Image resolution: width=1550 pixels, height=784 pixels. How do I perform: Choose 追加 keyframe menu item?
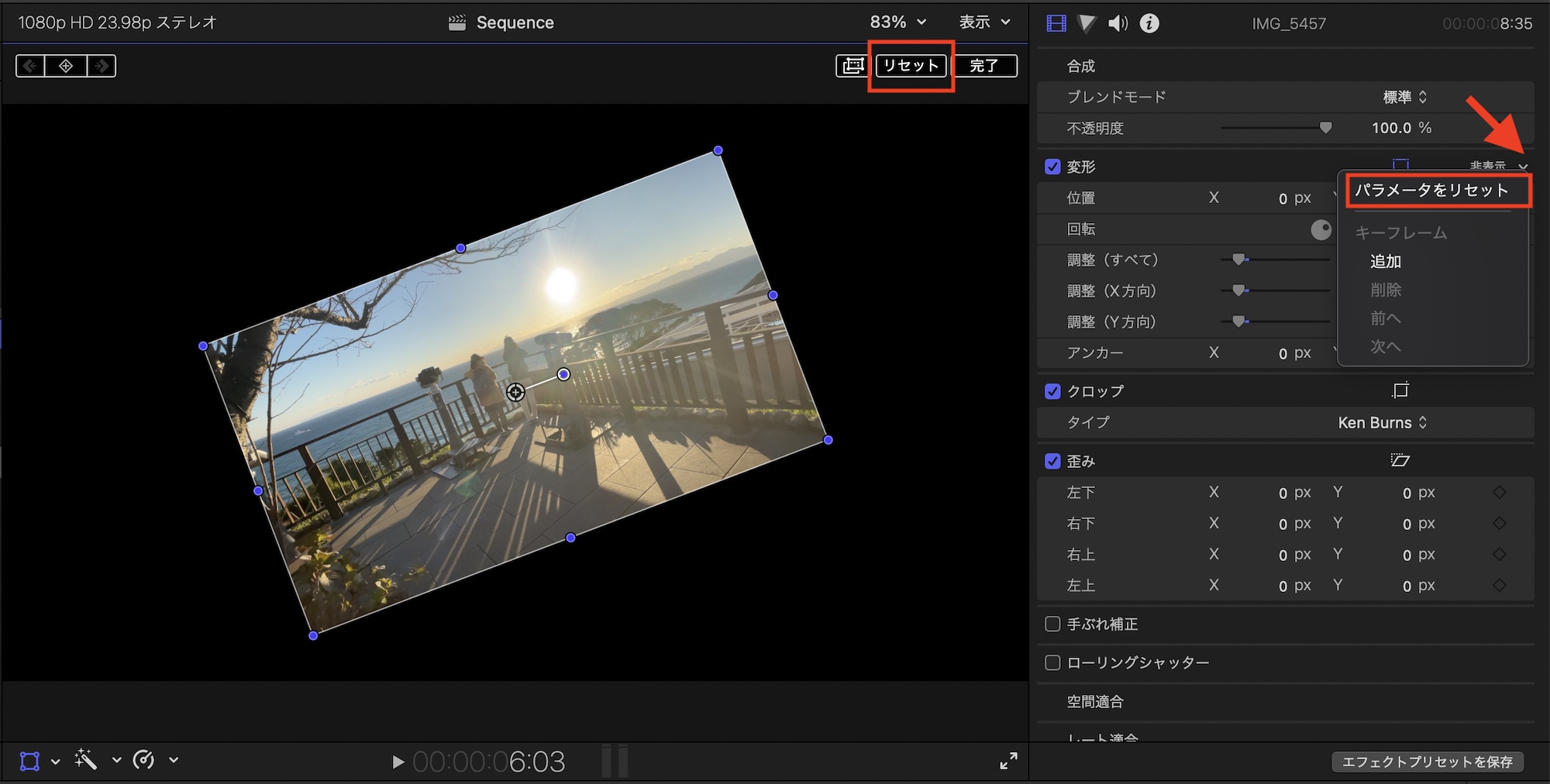tap(1386, 261)
